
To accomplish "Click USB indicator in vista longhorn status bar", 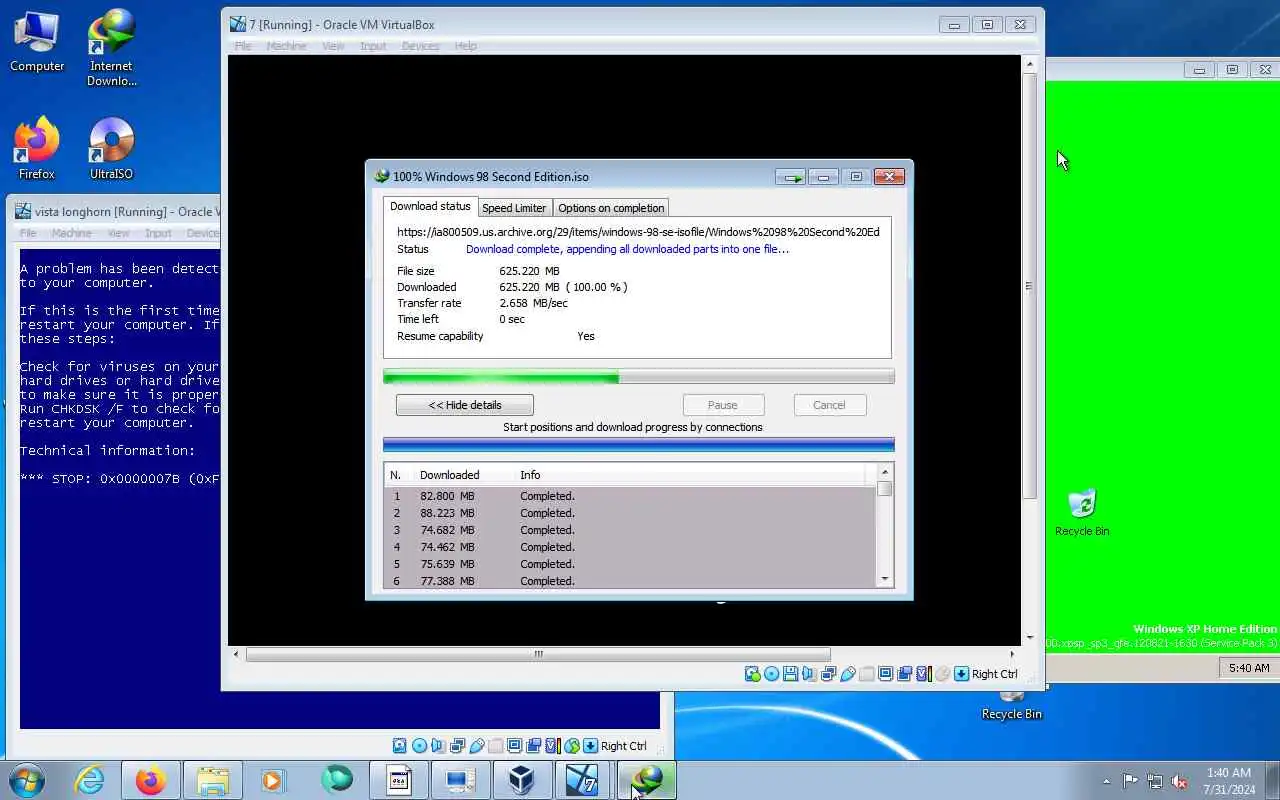I will (477, 746).
